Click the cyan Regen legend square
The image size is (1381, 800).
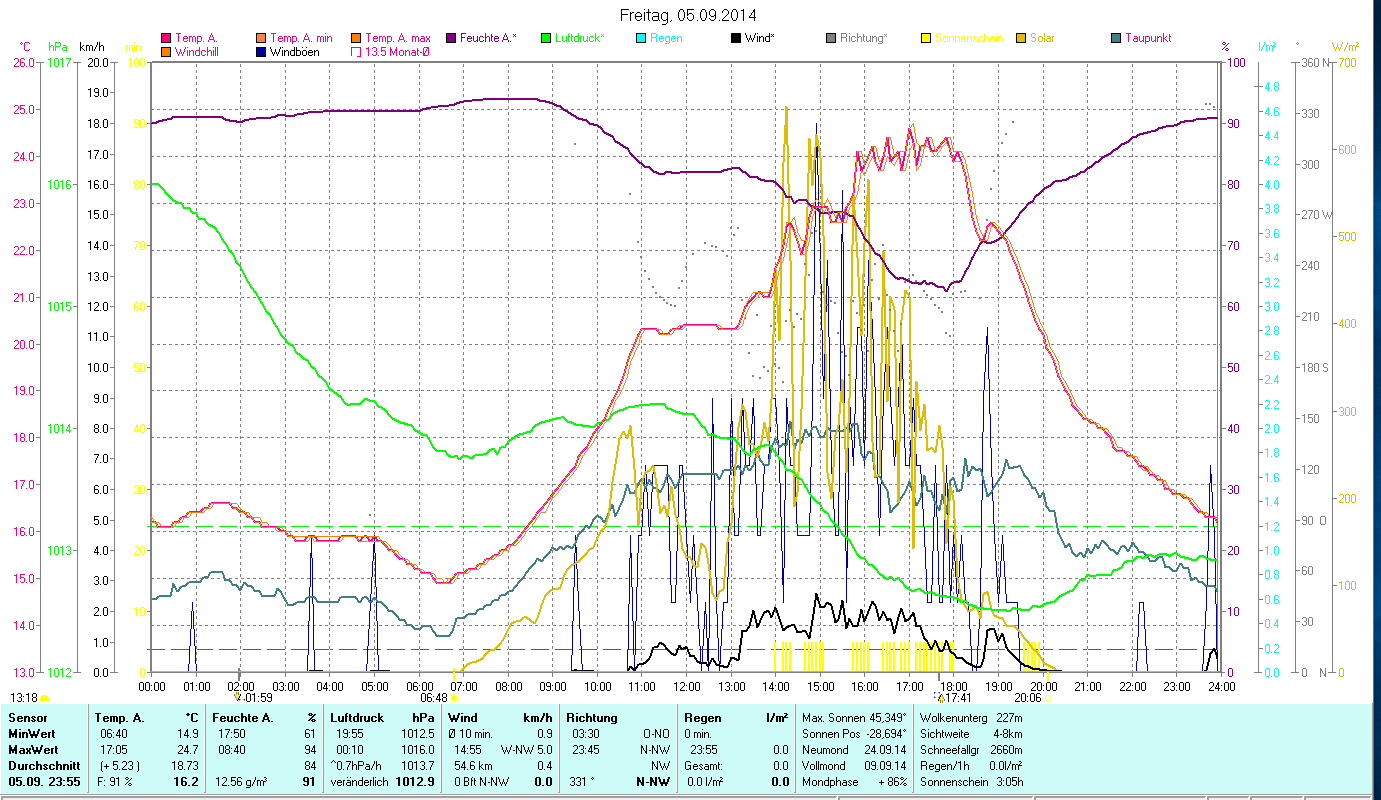tap(641, 38)
